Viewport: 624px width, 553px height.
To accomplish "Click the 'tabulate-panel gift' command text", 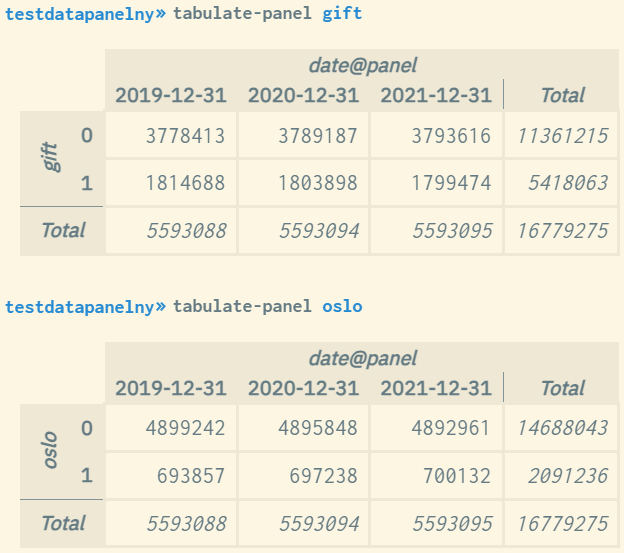I will coord(267,13).
